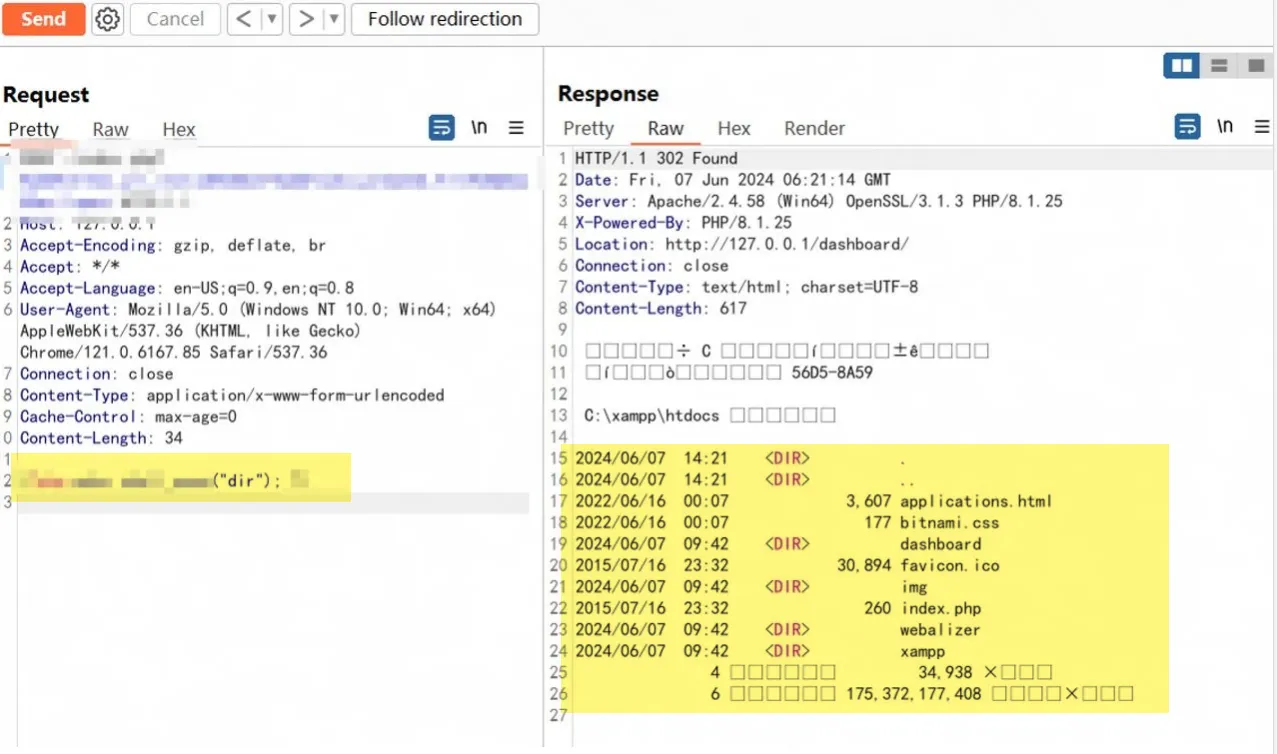This screenshot has width=1277, height=754.
Task: Switch to combined tabbed layout
Action: [1255, 66]
